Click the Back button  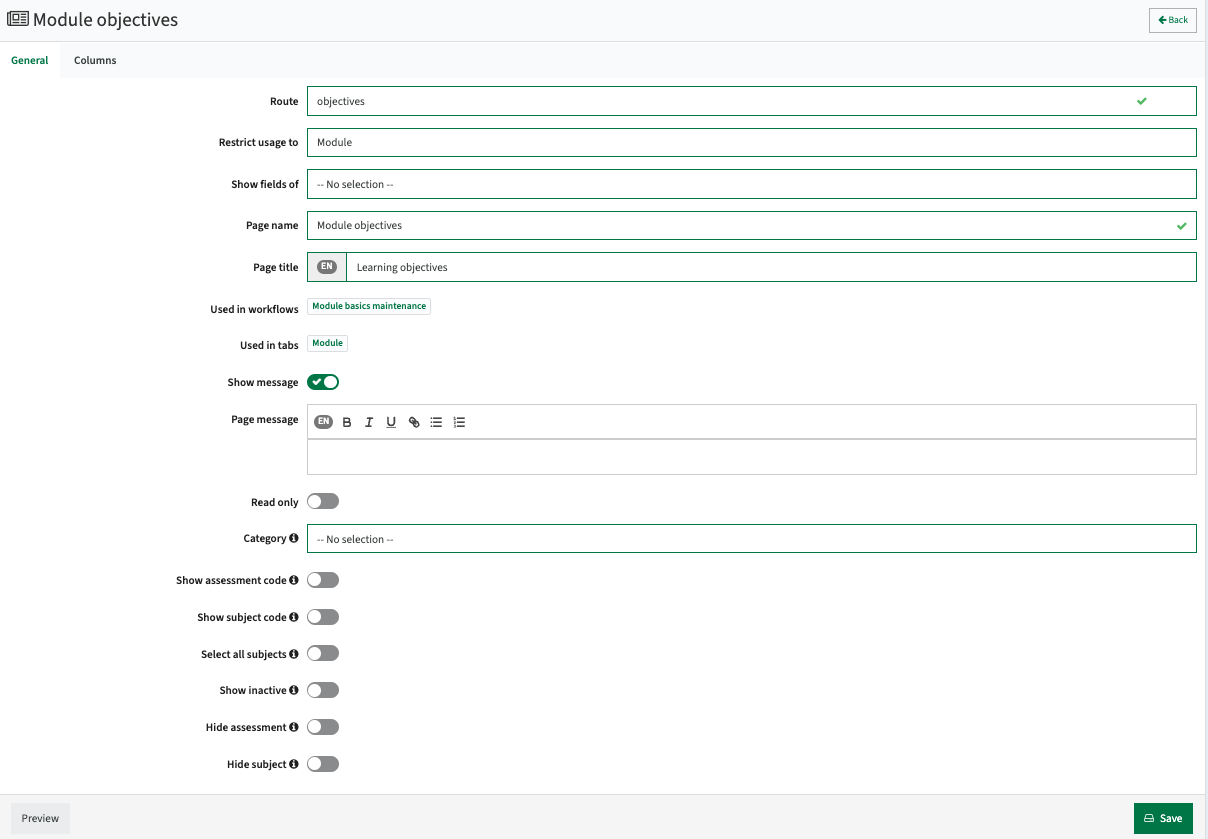pos(1173,20)
